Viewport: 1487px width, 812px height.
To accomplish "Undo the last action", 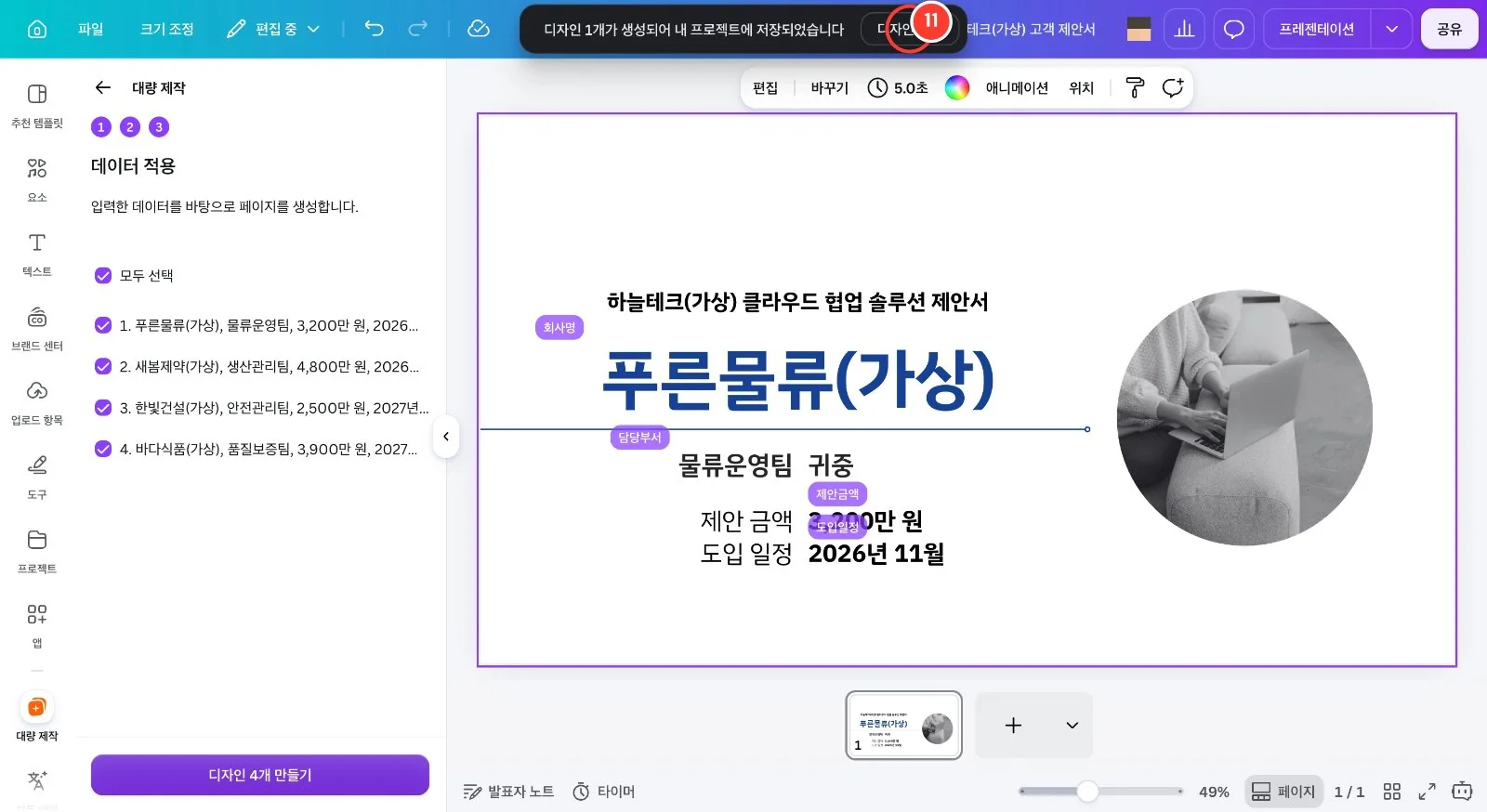I will coord(374,29).
